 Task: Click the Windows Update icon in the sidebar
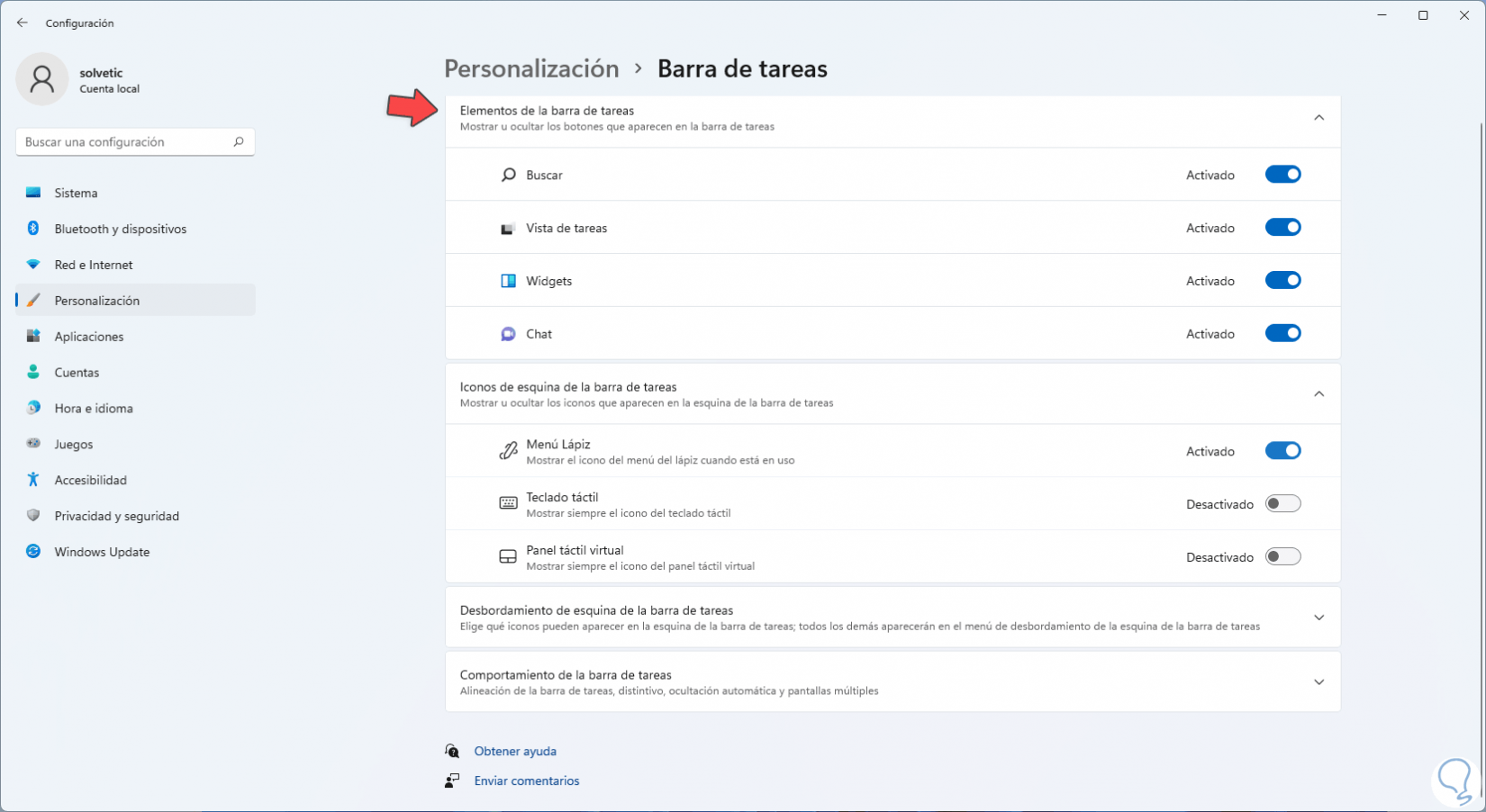(x=33, y=552)
